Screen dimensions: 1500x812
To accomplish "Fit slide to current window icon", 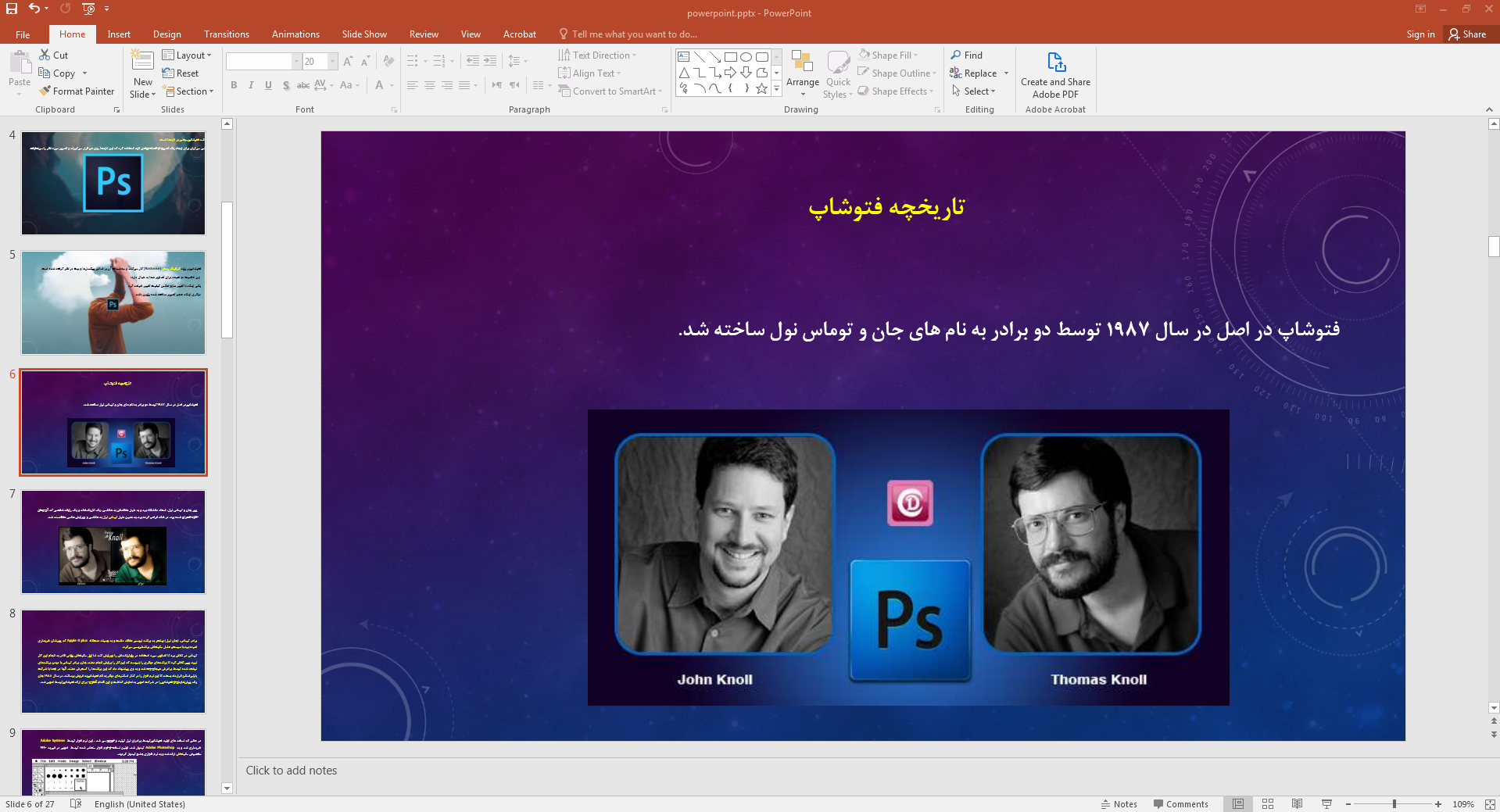I will tap(1490, 804).
